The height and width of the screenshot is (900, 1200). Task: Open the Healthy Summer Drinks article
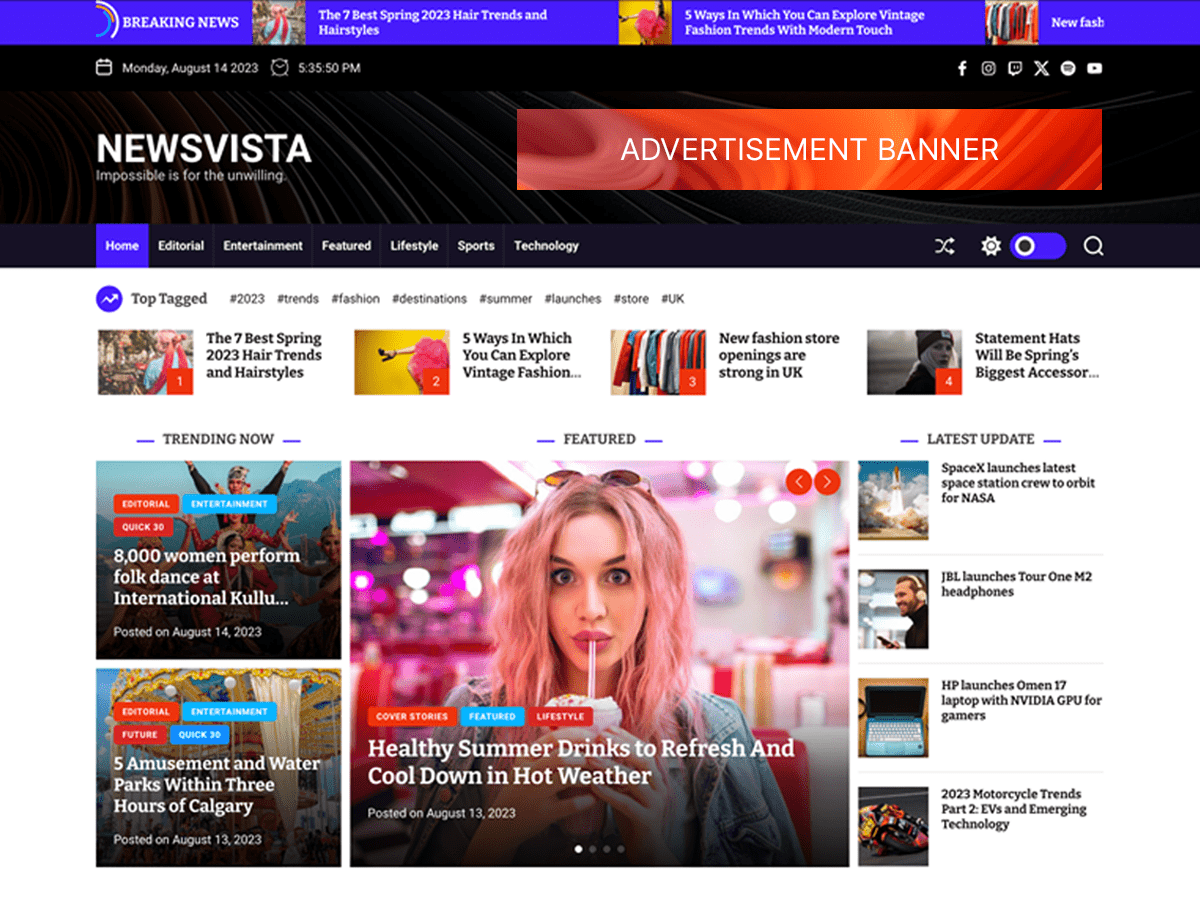tap(580, 760)
